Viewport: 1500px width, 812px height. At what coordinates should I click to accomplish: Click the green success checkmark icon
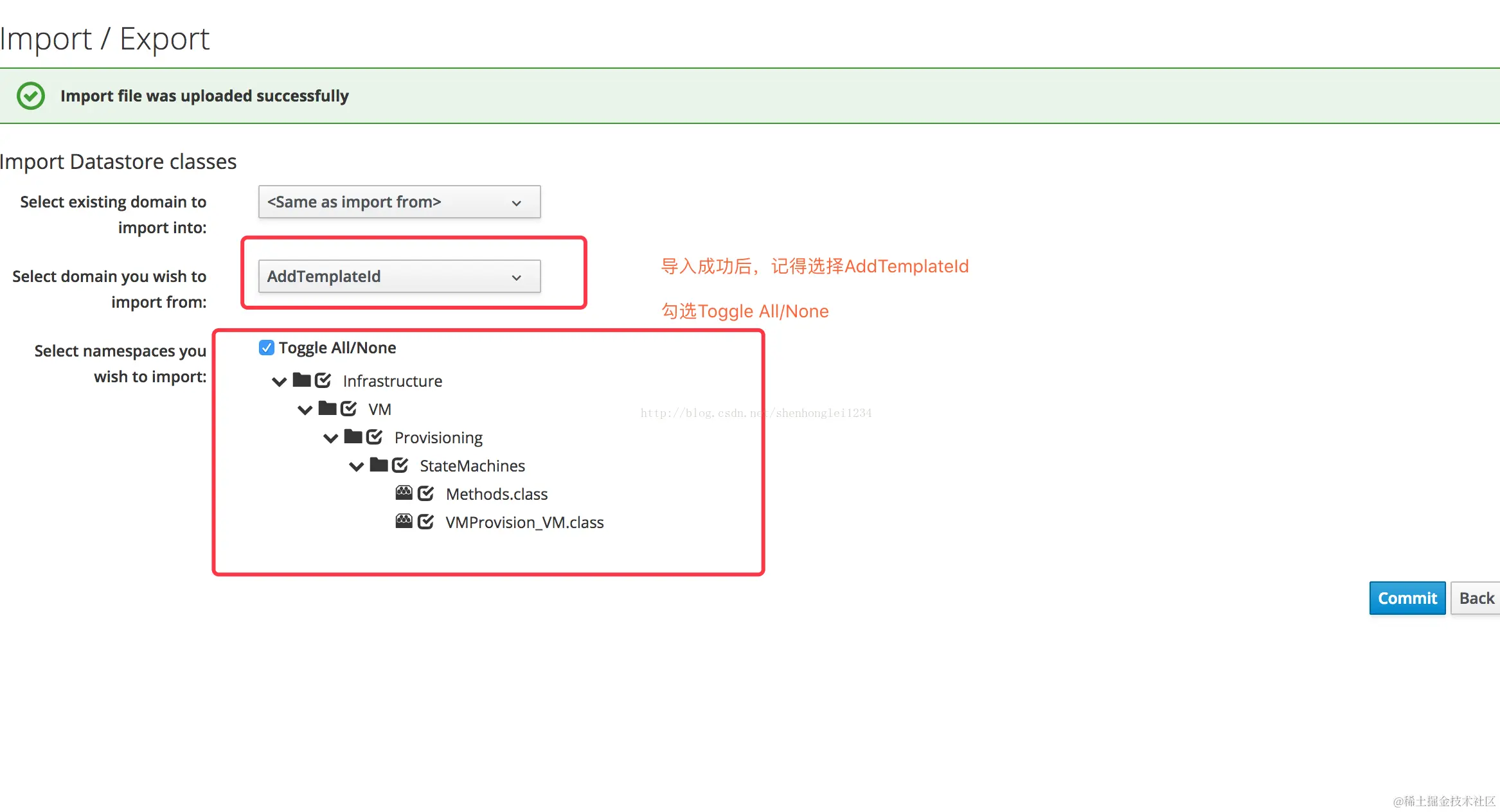pos(31,96)
